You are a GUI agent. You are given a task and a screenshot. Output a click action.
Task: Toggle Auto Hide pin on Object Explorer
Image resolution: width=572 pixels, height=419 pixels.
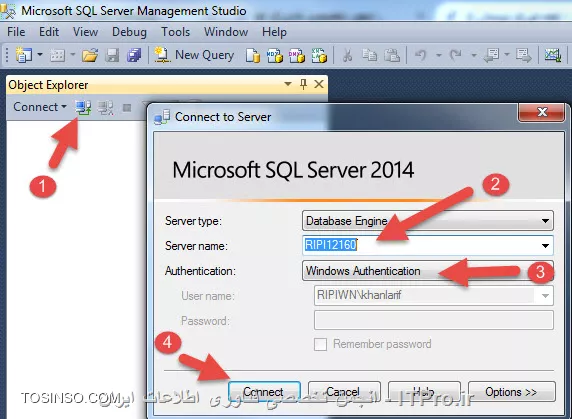point(303,84)
